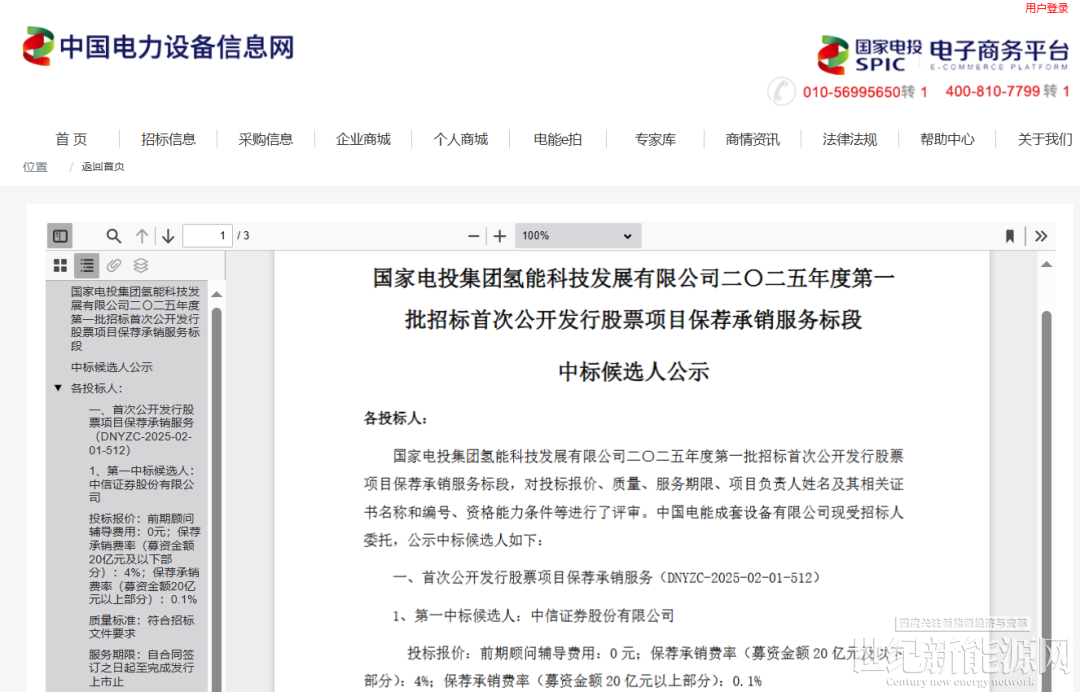Go to next page arrow
The width and height of the screenshot is (1080, 692).
coord(168,236)
